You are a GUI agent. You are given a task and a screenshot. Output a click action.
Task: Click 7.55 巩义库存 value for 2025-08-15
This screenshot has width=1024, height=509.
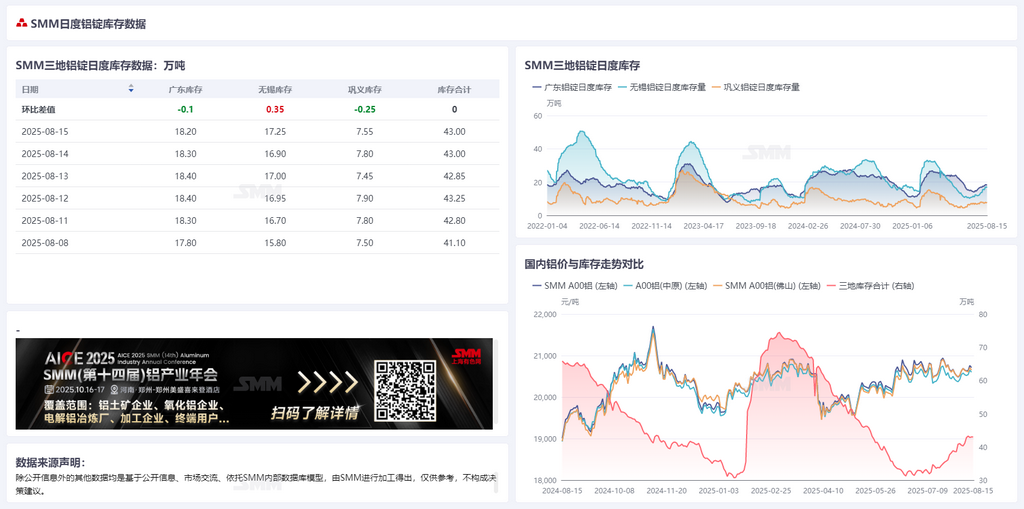[364, 131]
